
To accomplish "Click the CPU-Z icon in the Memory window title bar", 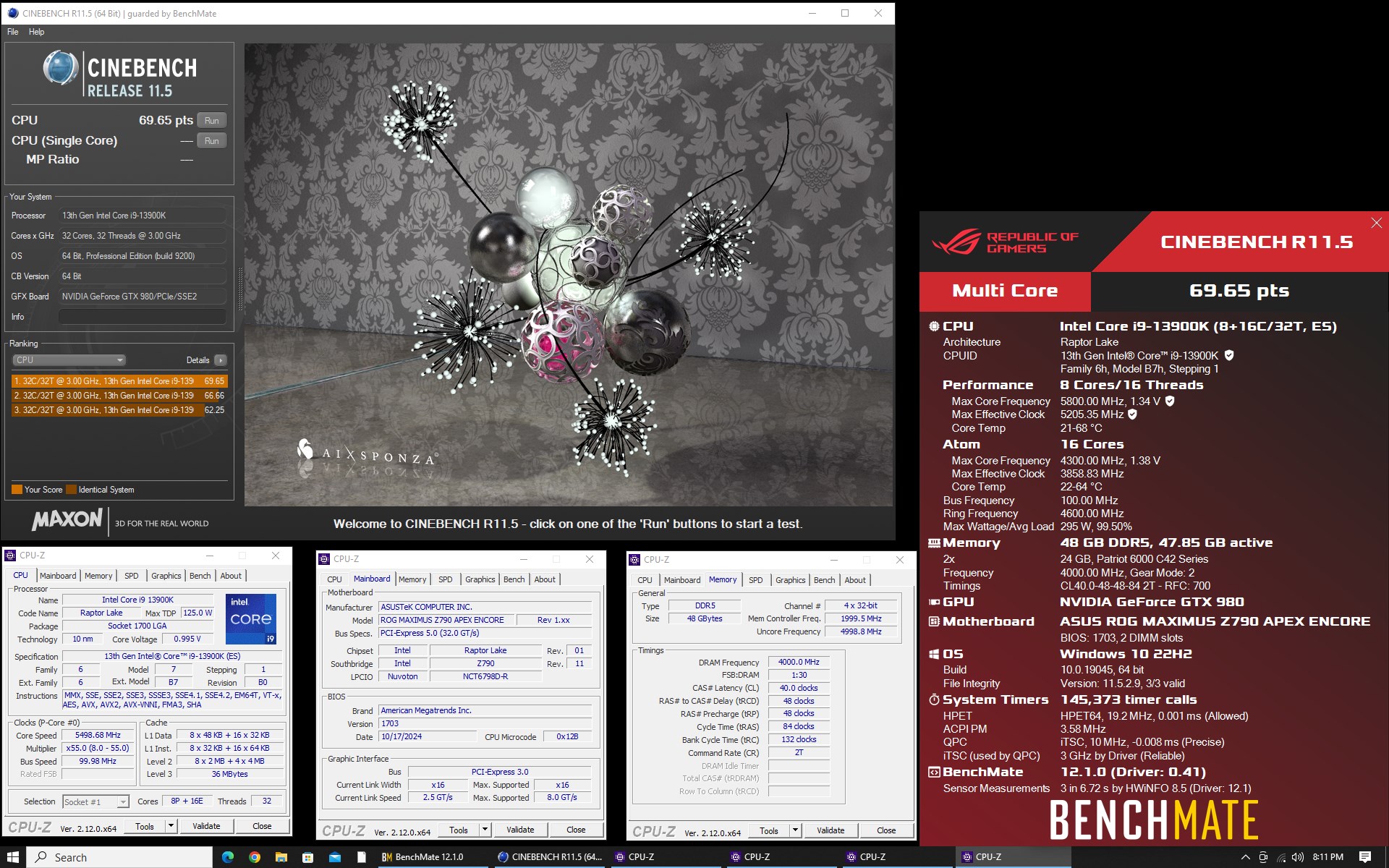I will coord(634,560).
